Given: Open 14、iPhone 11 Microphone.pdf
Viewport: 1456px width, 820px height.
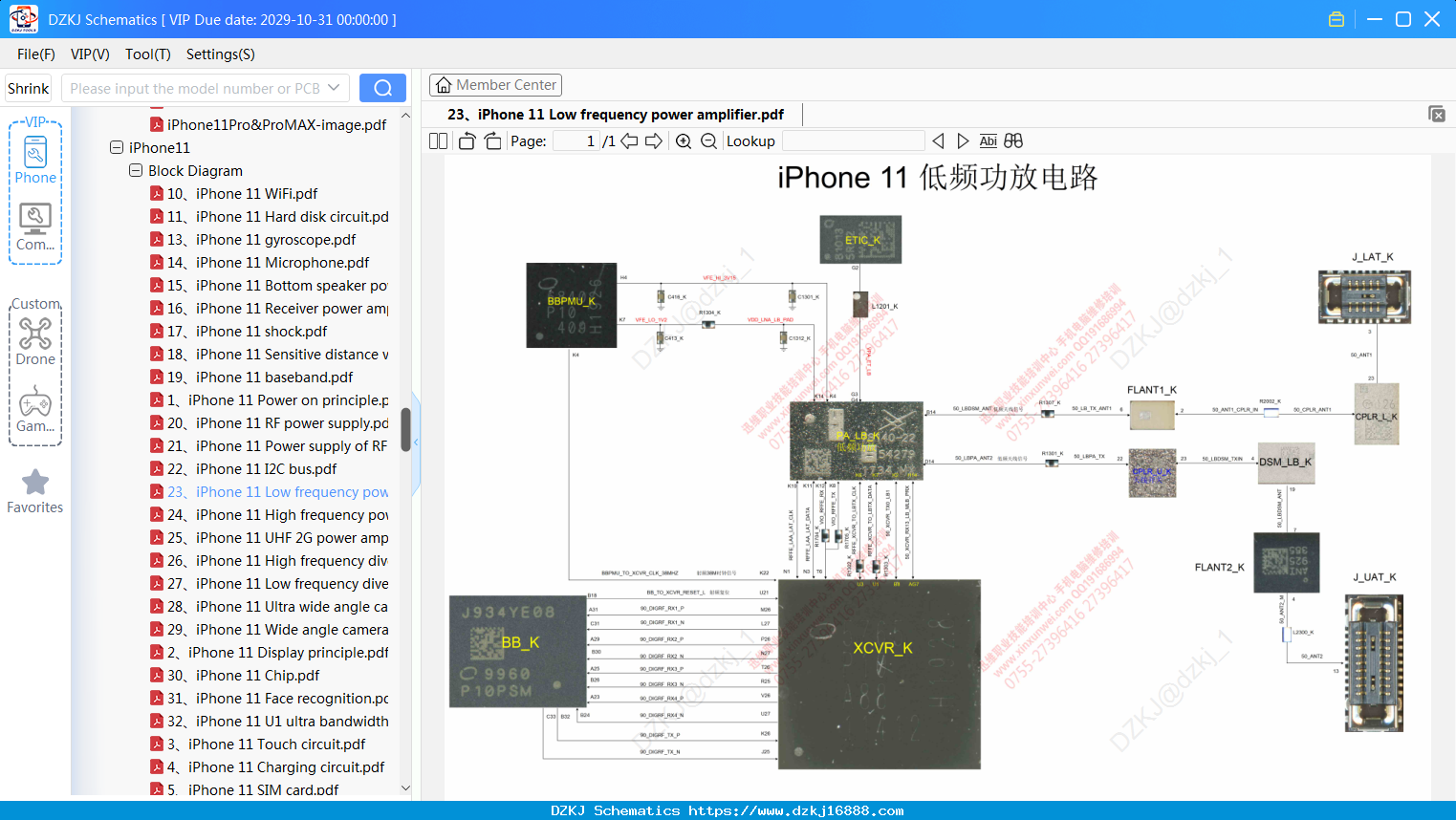Looking at the screenshot, I should (269, 262).
